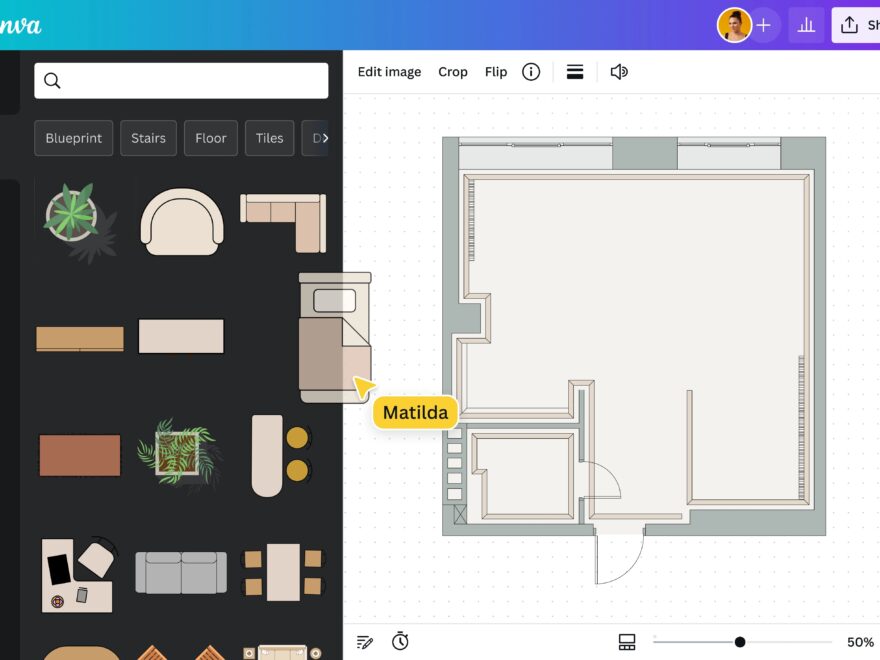
Task: Click the Share upload icon in the top bar
Action: pos(849,24)
